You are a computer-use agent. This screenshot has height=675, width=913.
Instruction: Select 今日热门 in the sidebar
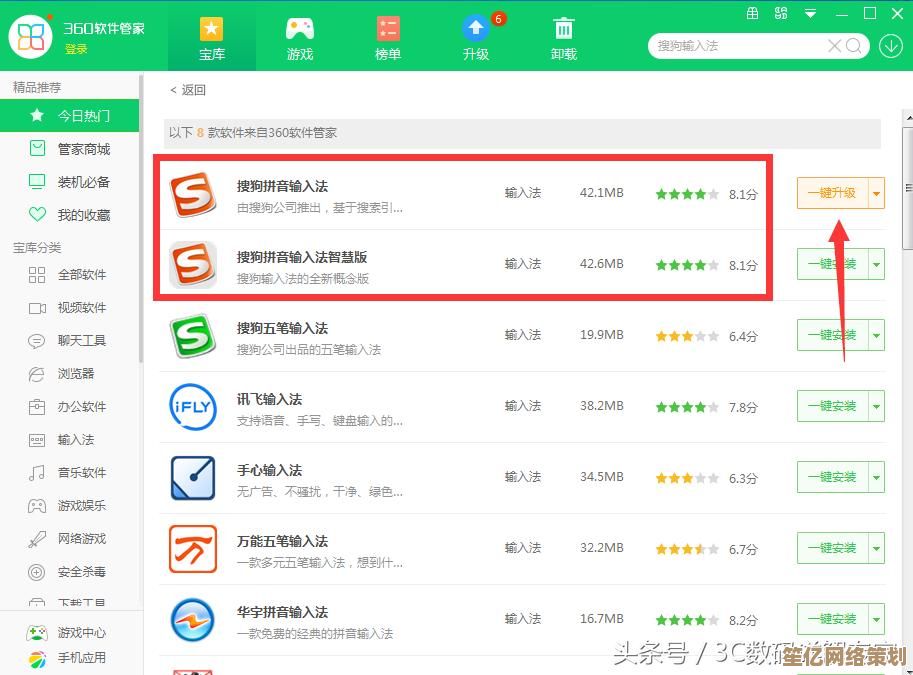[x=83, y=116]
